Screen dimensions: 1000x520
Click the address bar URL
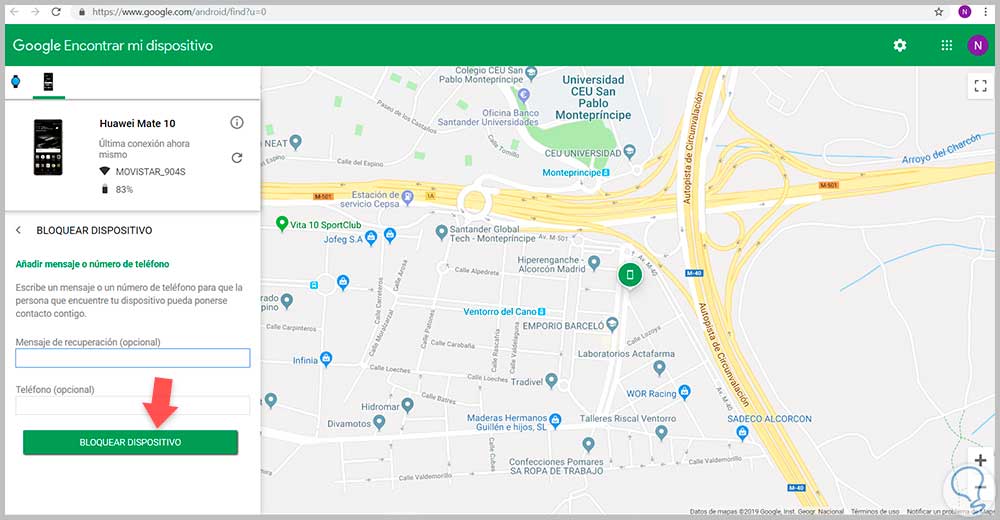pyautogui.click(x=179, y=11)
